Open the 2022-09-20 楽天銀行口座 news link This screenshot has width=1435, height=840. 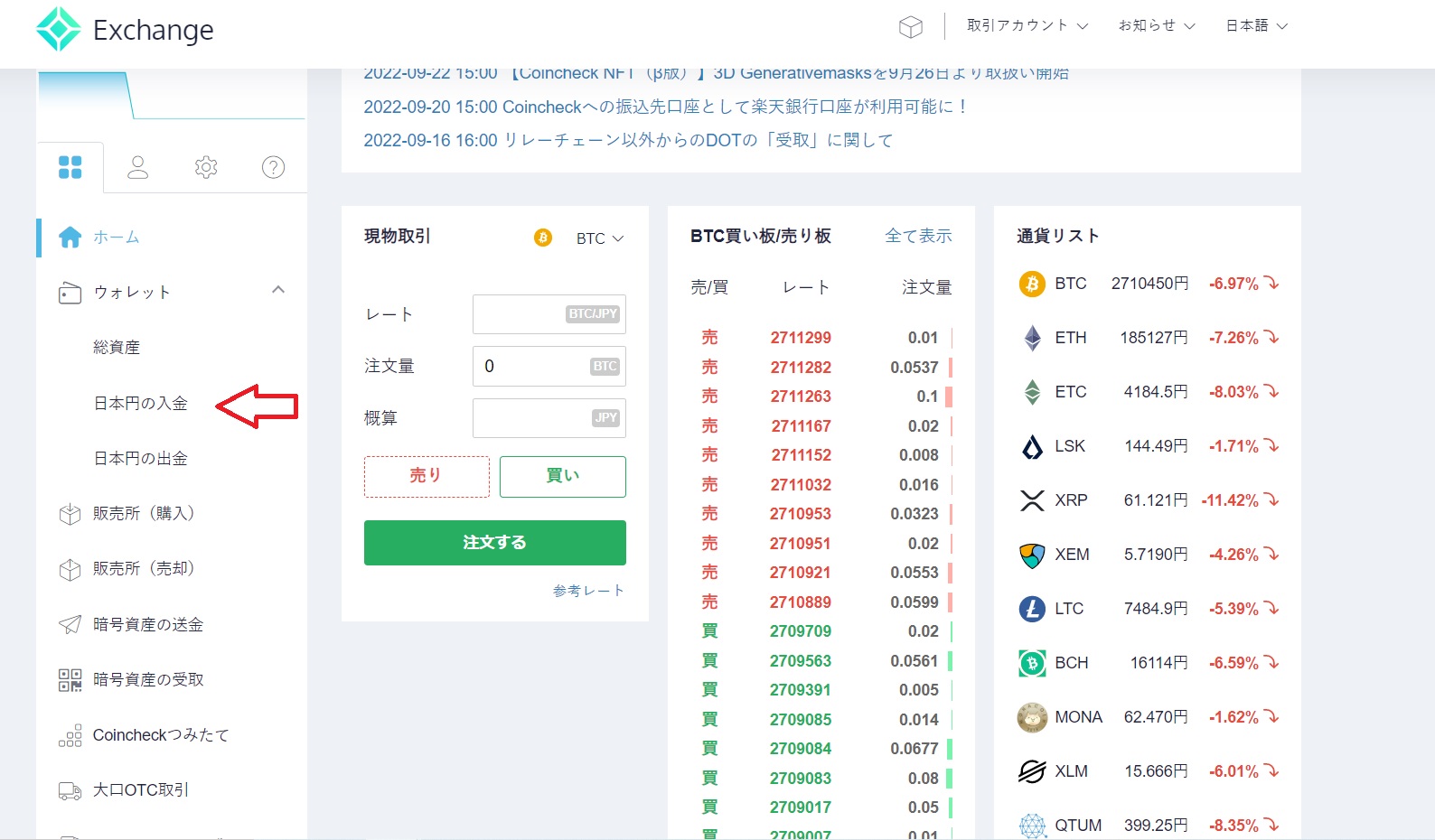[665, 107]
